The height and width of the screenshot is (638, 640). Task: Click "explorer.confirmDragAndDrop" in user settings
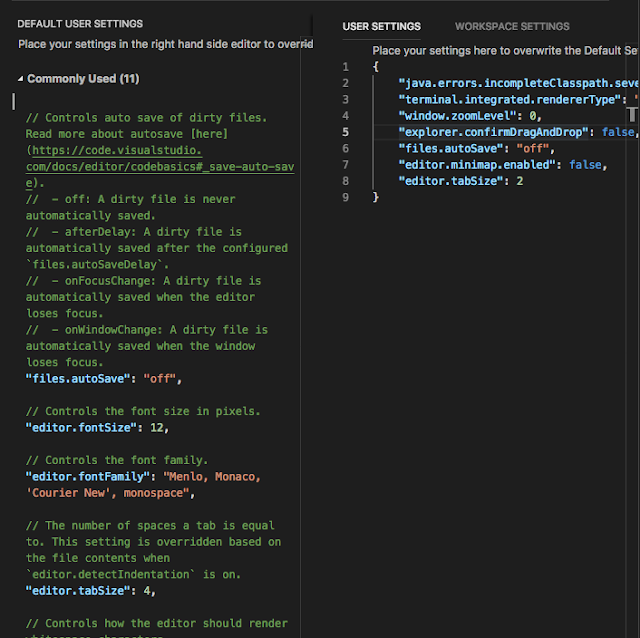493,132
